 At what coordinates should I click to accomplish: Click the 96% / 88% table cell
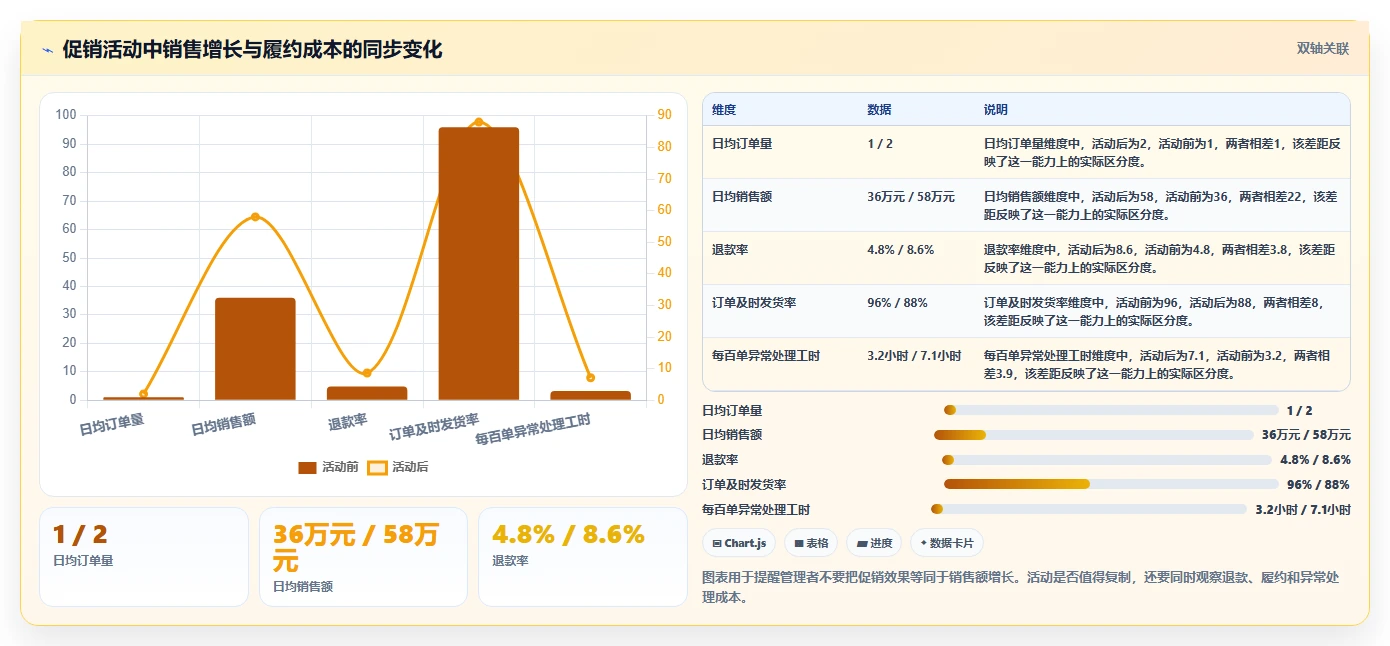(x=897, y=303)
